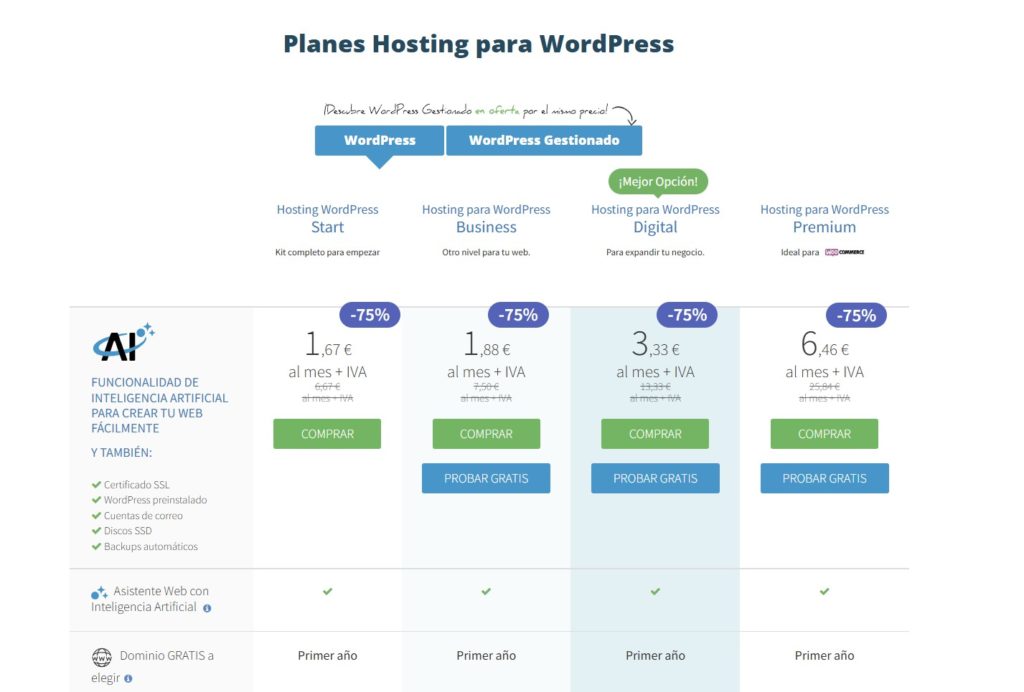Image resolution: width=1024 pixels, height=692 pixels.
Task: Click the Certificado SSL feature text
Action: coord(136,485)
